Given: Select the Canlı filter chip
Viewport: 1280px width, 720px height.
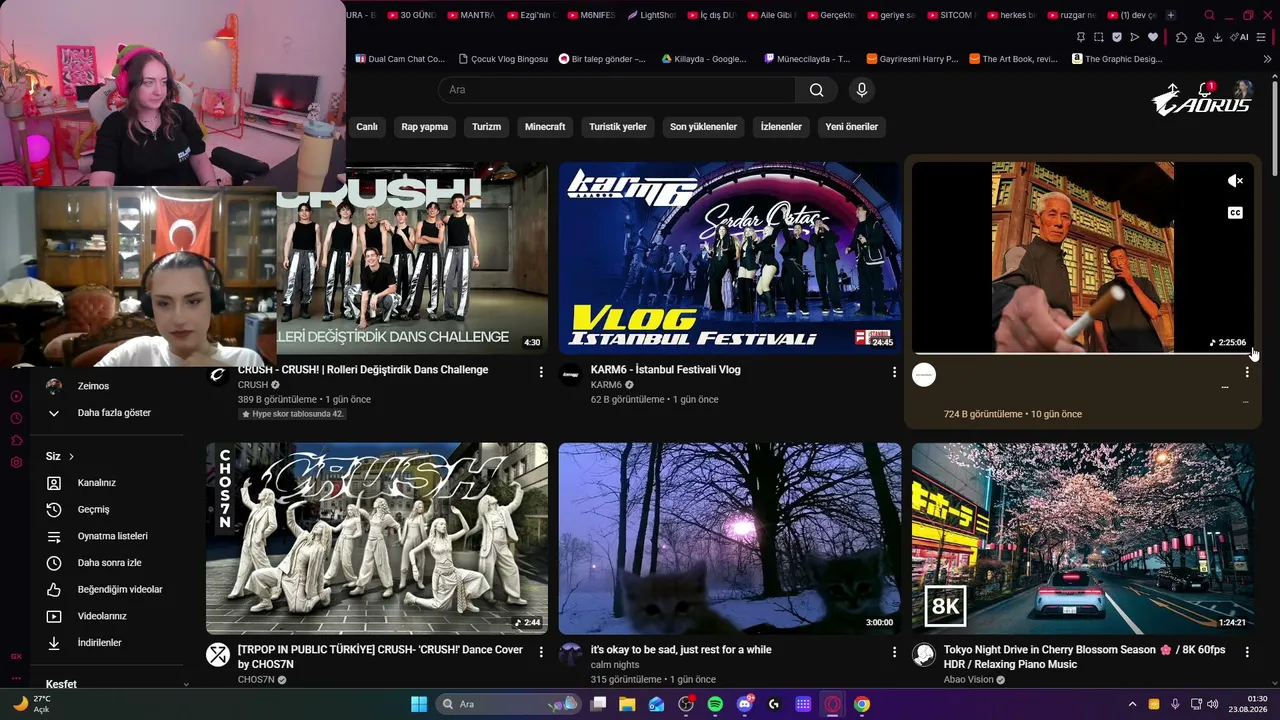Looking at the screenshot, I should pos(367,127).
